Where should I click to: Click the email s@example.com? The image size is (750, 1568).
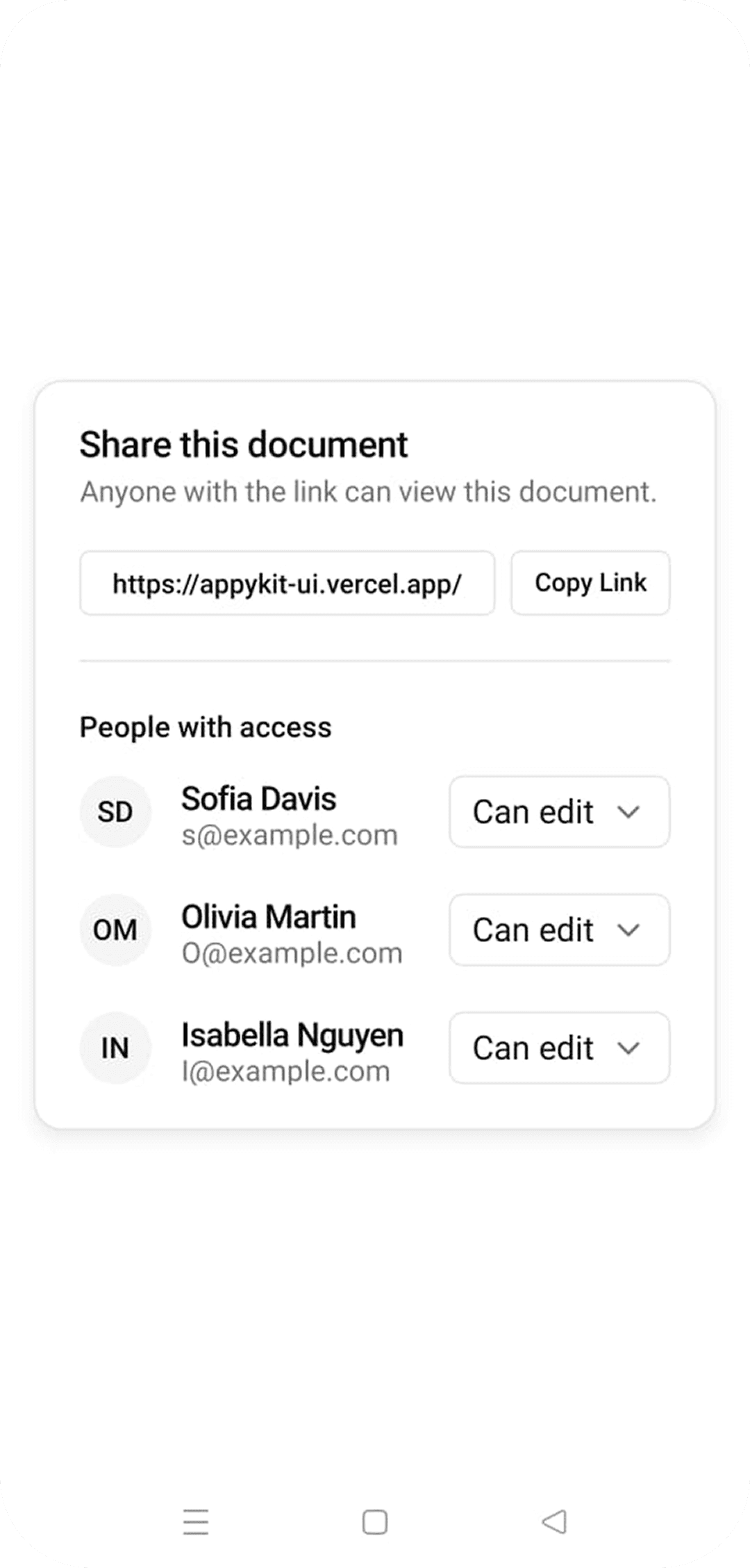(290, 835)
